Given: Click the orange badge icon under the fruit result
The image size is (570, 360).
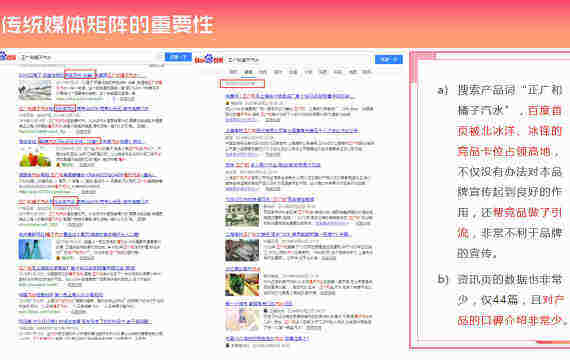Looking at the screenshot, I should 58,165.
